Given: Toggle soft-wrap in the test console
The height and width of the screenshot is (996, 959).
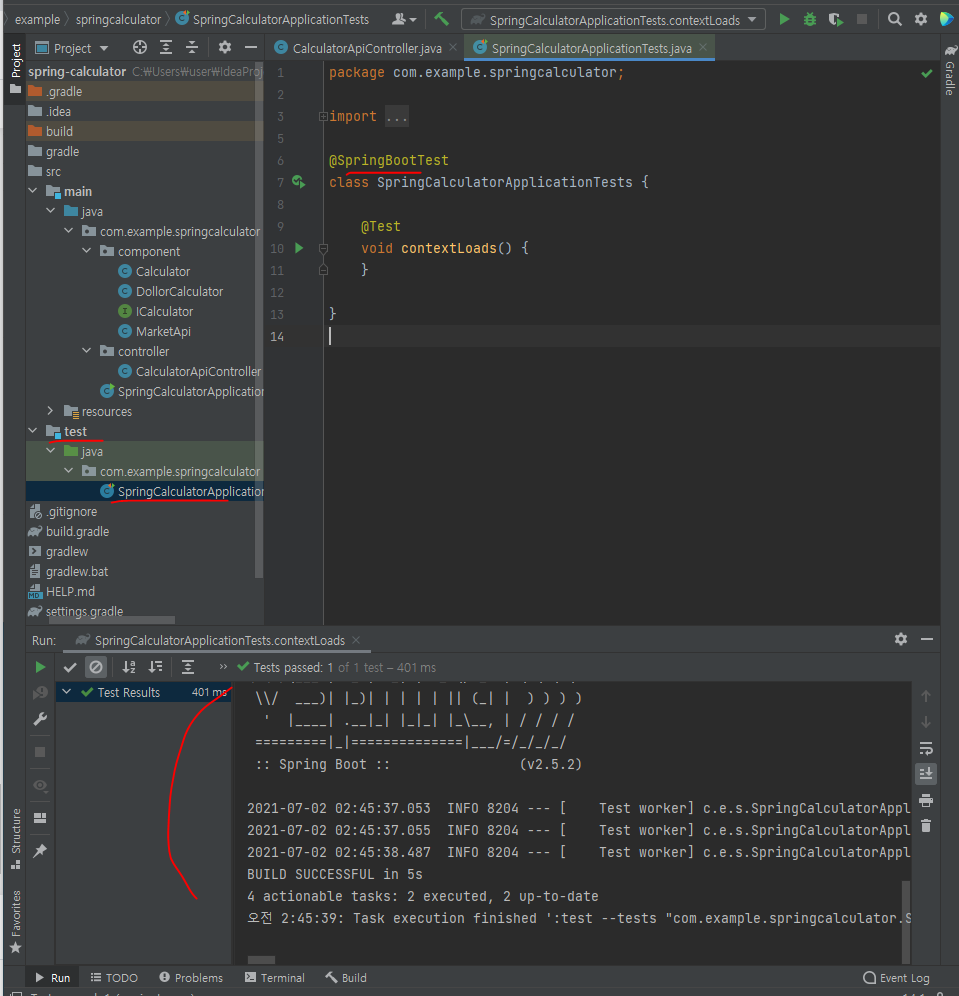Looking at the screenshot, I should pyautogui.click(x=925, y=748).
